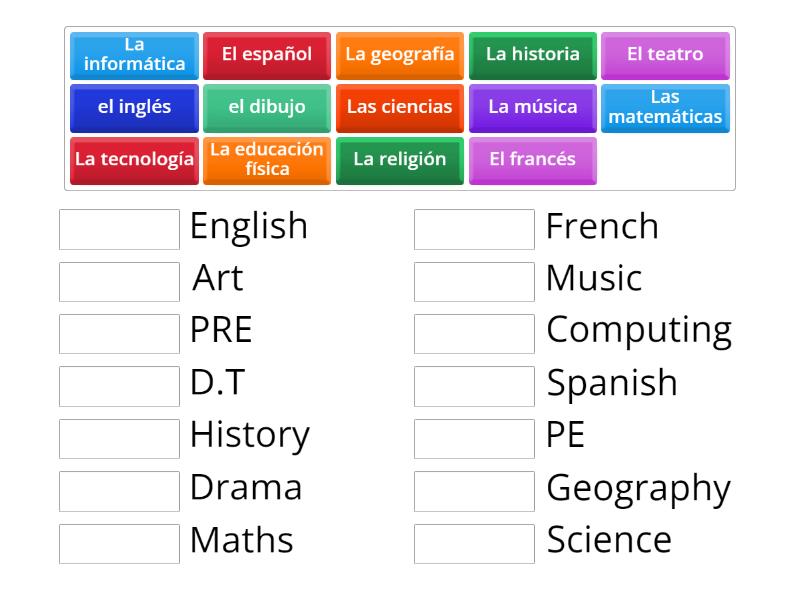
Task: Click the empty box beside English
Action: click(x=119, y=229)
